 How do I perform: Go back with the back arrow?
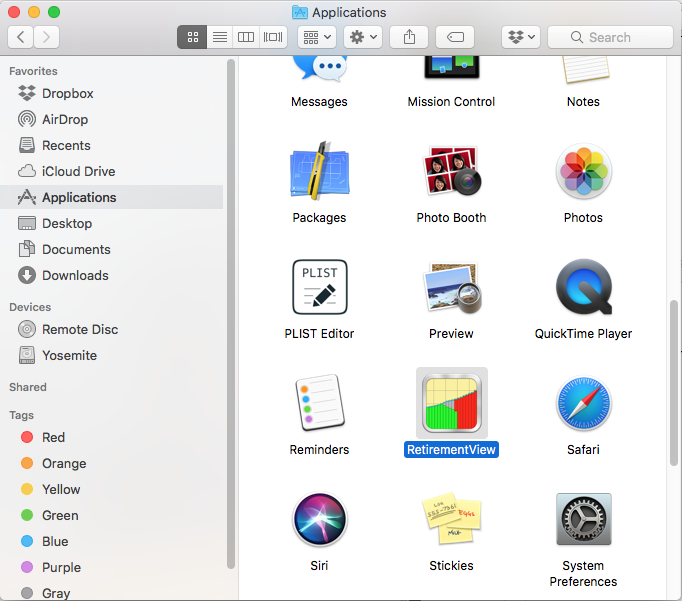[20, 37]
